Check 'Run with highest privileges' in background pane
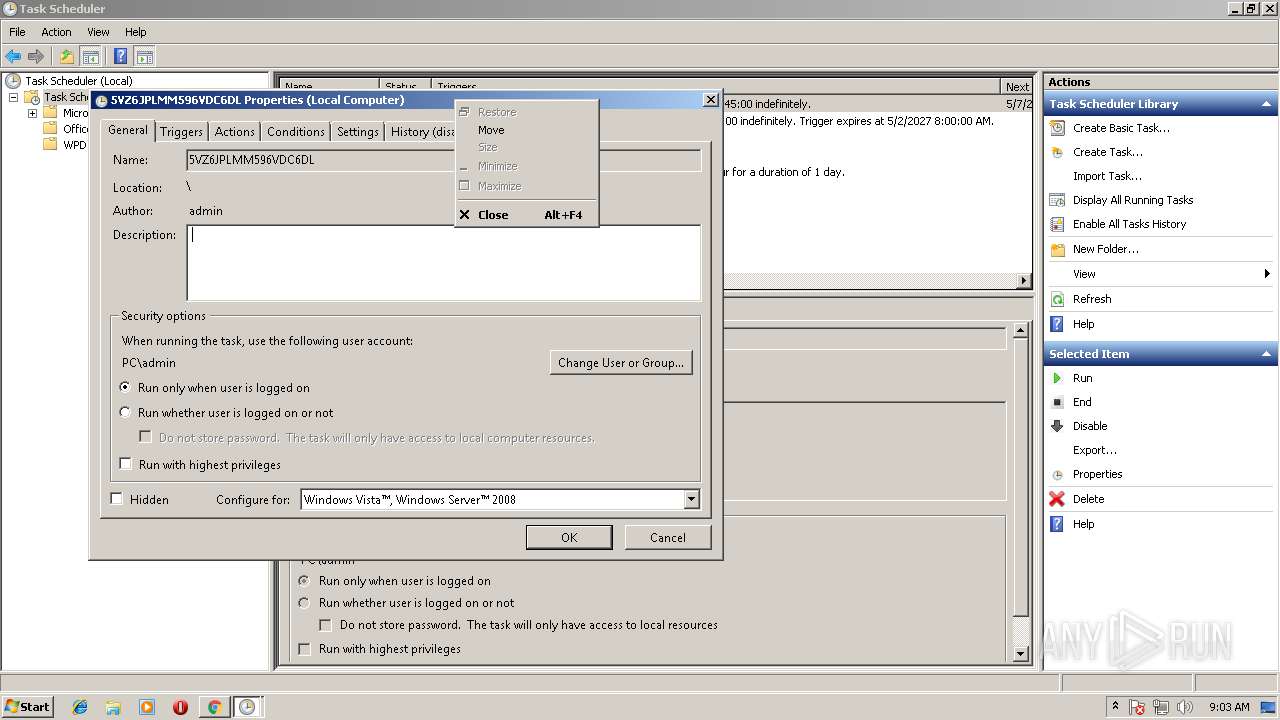Viewport: 1280px width, 720px height. tap(305, 649)
